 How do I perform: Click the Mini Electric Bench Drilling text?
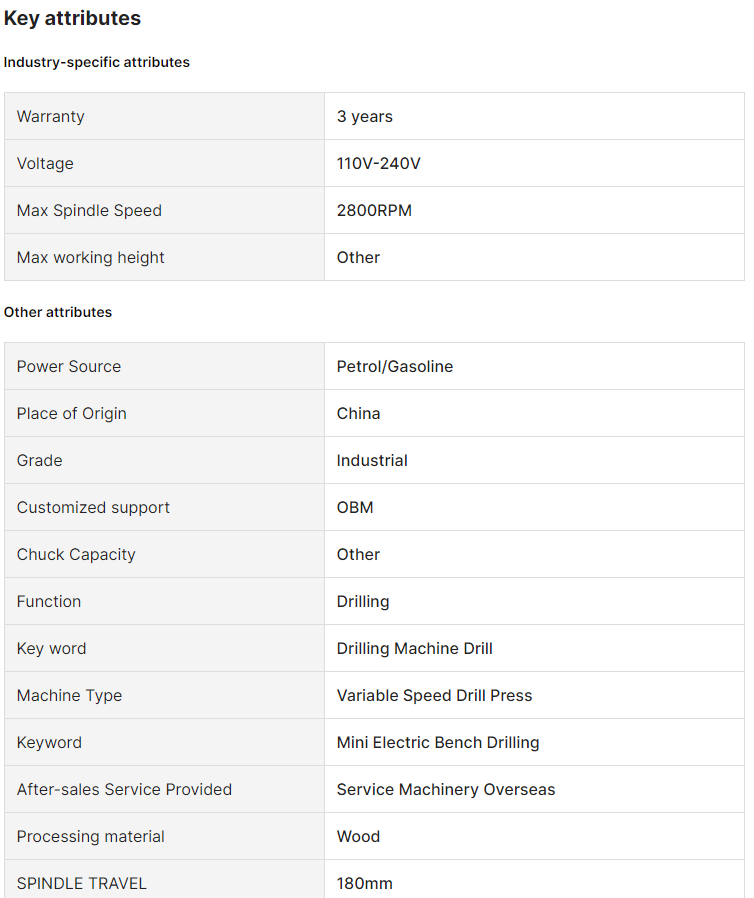438,743
